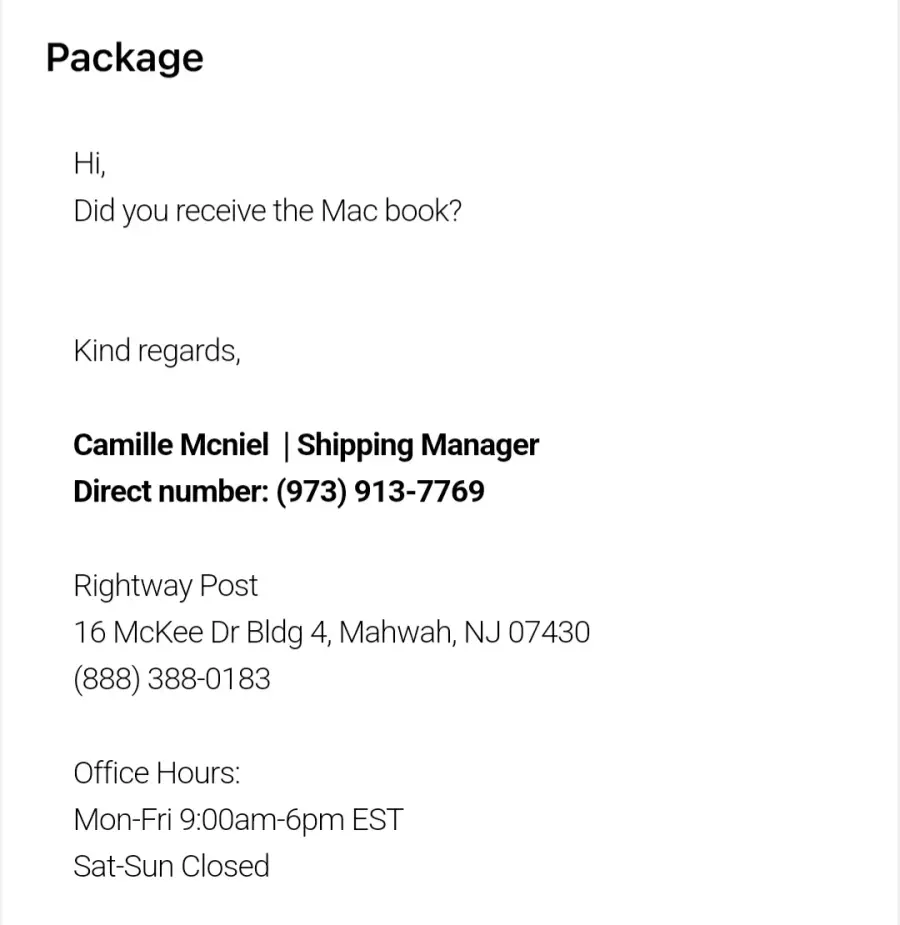Select the ZIP code 07430
The image size is (900, 925).
548,632
